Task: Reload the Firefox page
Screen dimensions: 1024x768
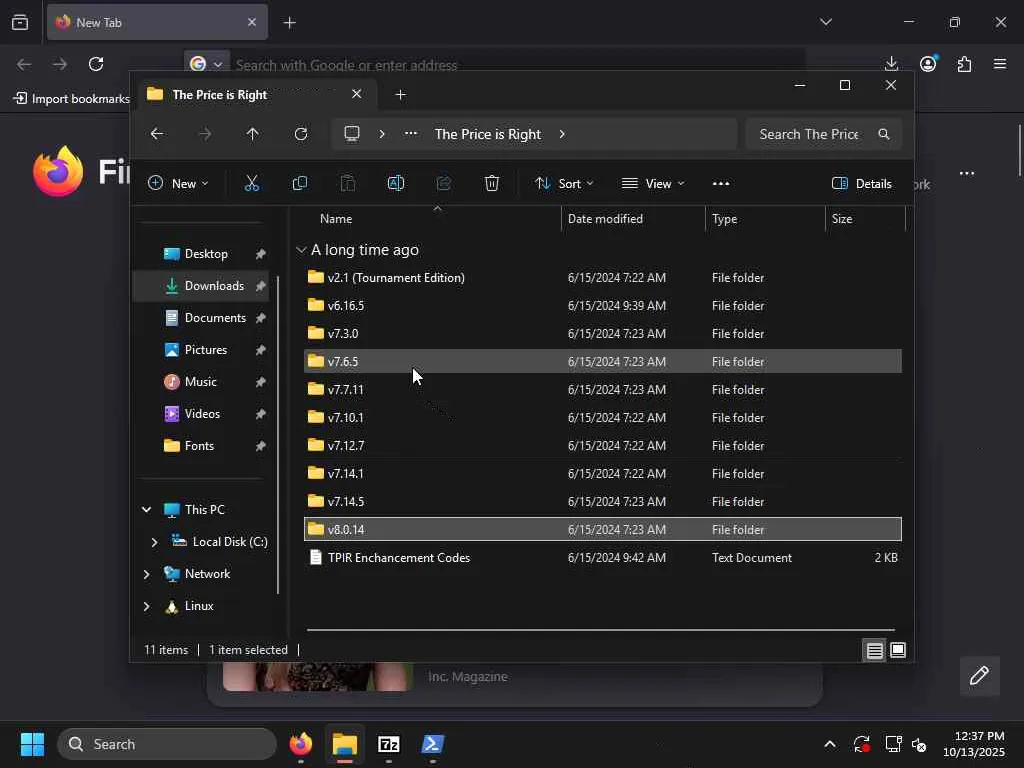Action: click(x=96, y=64)
